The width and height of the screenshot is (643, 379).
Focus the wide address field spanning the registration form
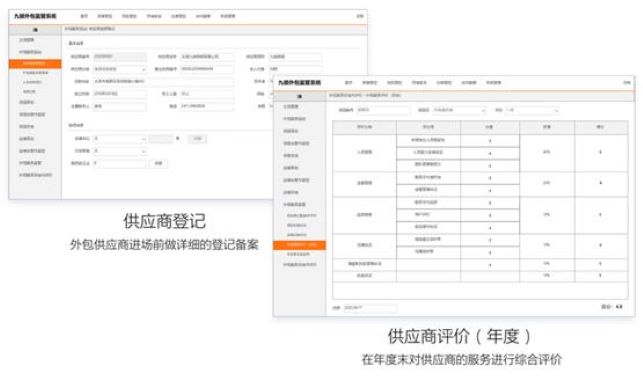click(164, 82)
